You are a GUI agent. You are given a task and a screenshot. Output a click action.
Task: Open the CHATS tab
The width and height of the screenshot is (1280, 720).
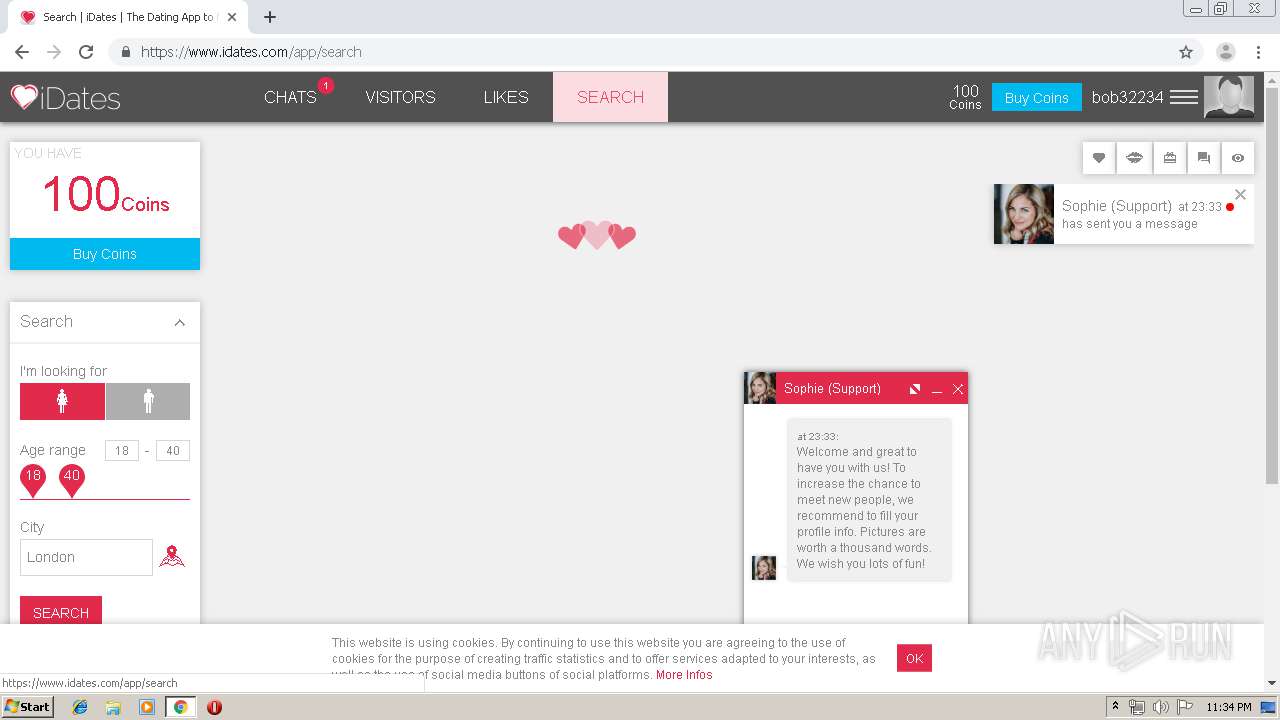click(x=290, y=97)
